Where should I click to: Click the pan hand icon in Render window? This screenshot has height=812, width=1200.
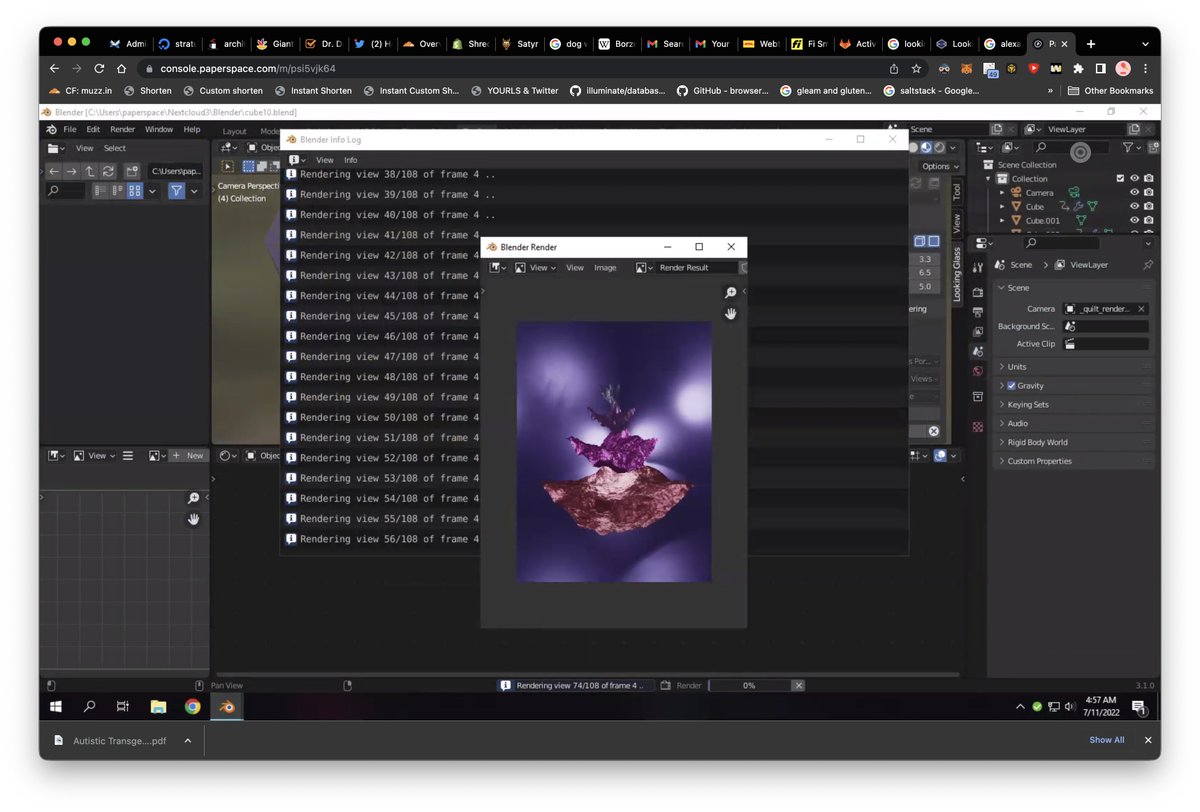[731, 313]
